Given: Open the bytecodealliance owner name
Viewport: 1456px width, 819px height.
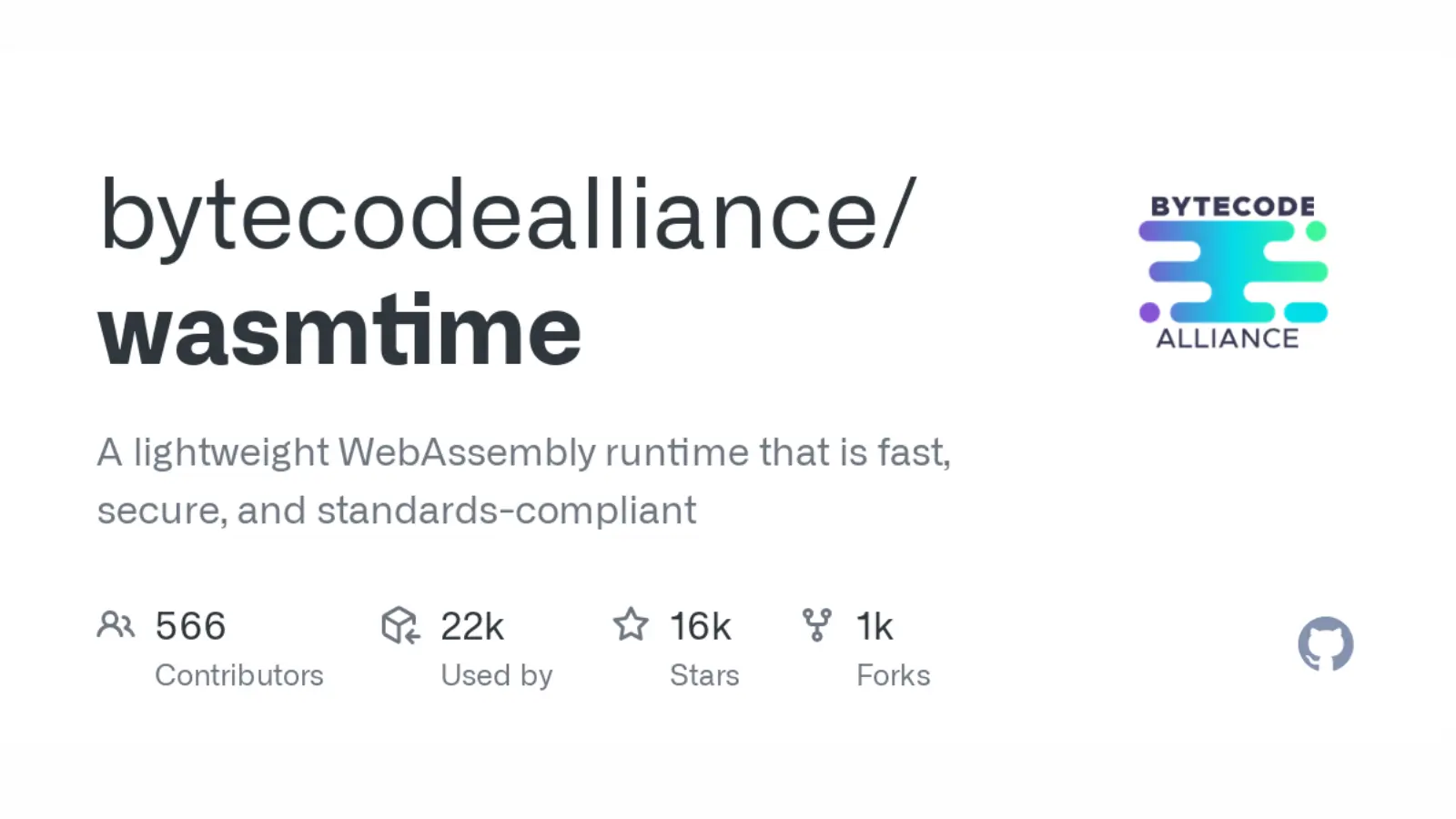Looking at the screenshot, I should pos(506,215).
